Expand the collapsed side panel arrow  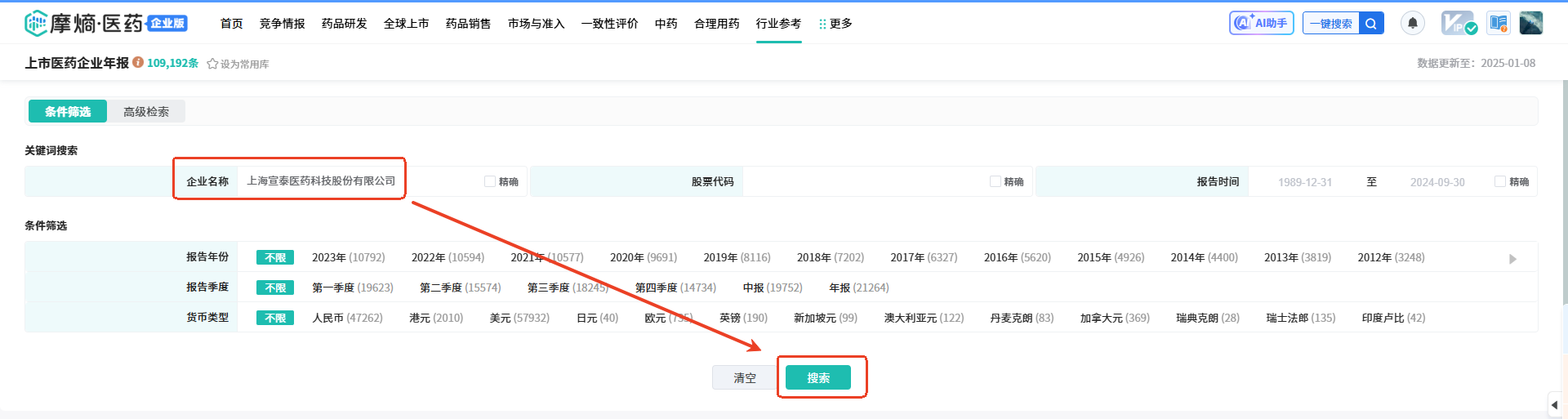pyautogui.click(x=1555, y=404)
